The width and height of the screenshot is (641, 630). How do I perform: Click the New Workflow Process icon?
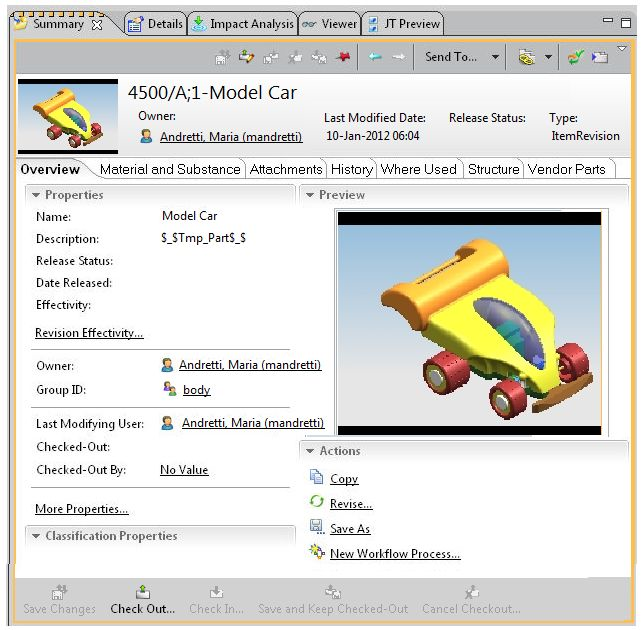pos(316,553)
